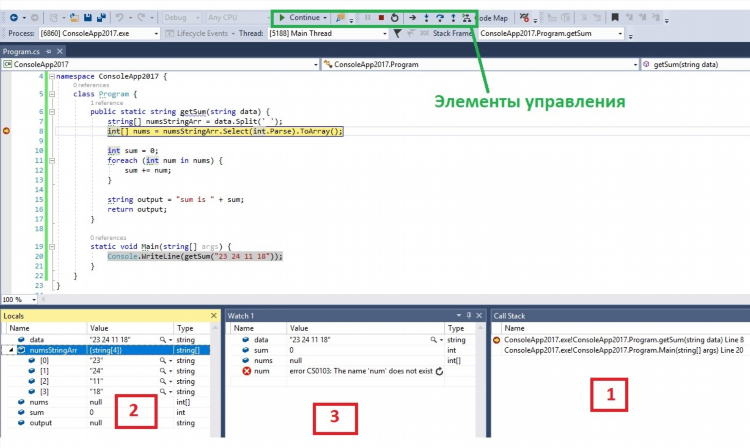750x448 pixels.
Task: Open the Lifecycle Events dropdown
Action: [200, 33]
